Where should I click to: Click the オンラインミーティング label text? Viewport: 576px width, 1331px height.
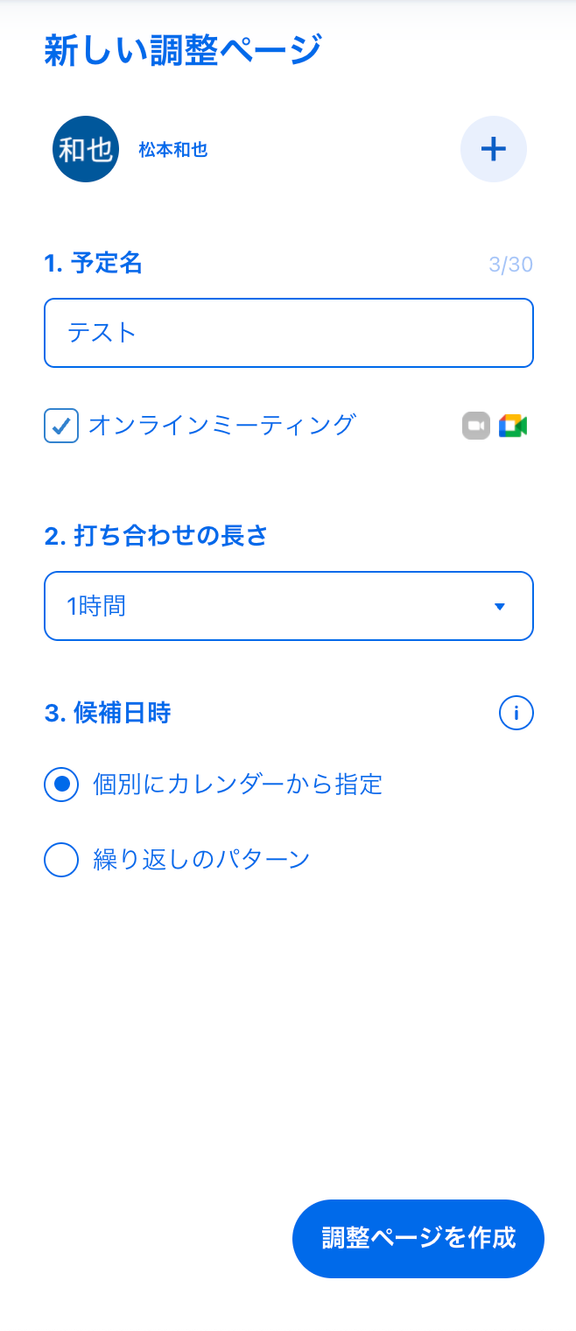(222, 425)
